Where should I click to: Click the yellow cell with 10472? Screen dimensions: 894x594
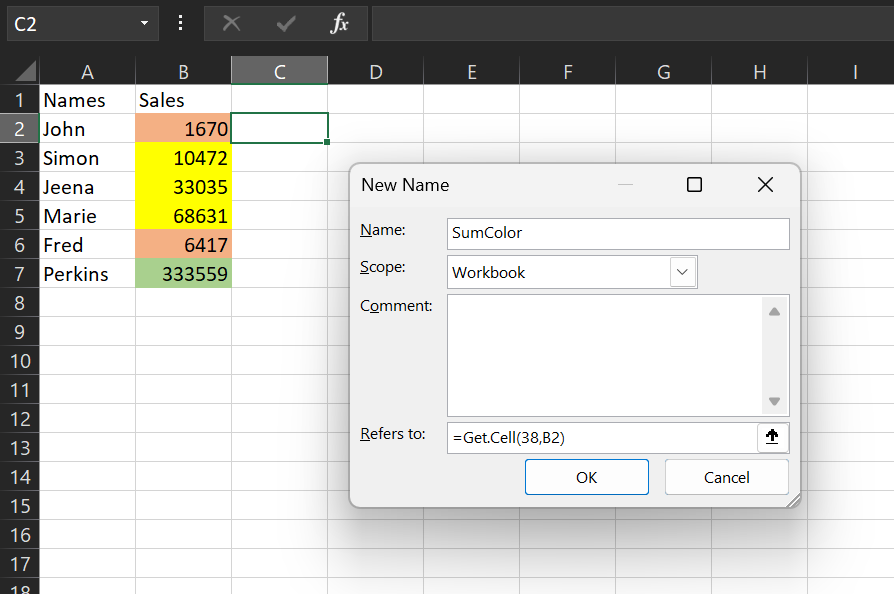[x=183, y=158]
